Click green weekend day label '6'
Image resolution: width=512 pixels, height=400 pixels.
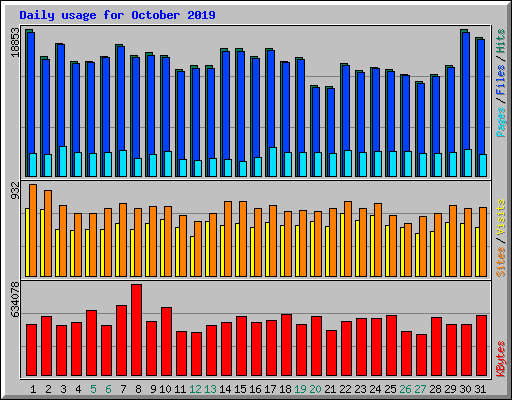108,389
